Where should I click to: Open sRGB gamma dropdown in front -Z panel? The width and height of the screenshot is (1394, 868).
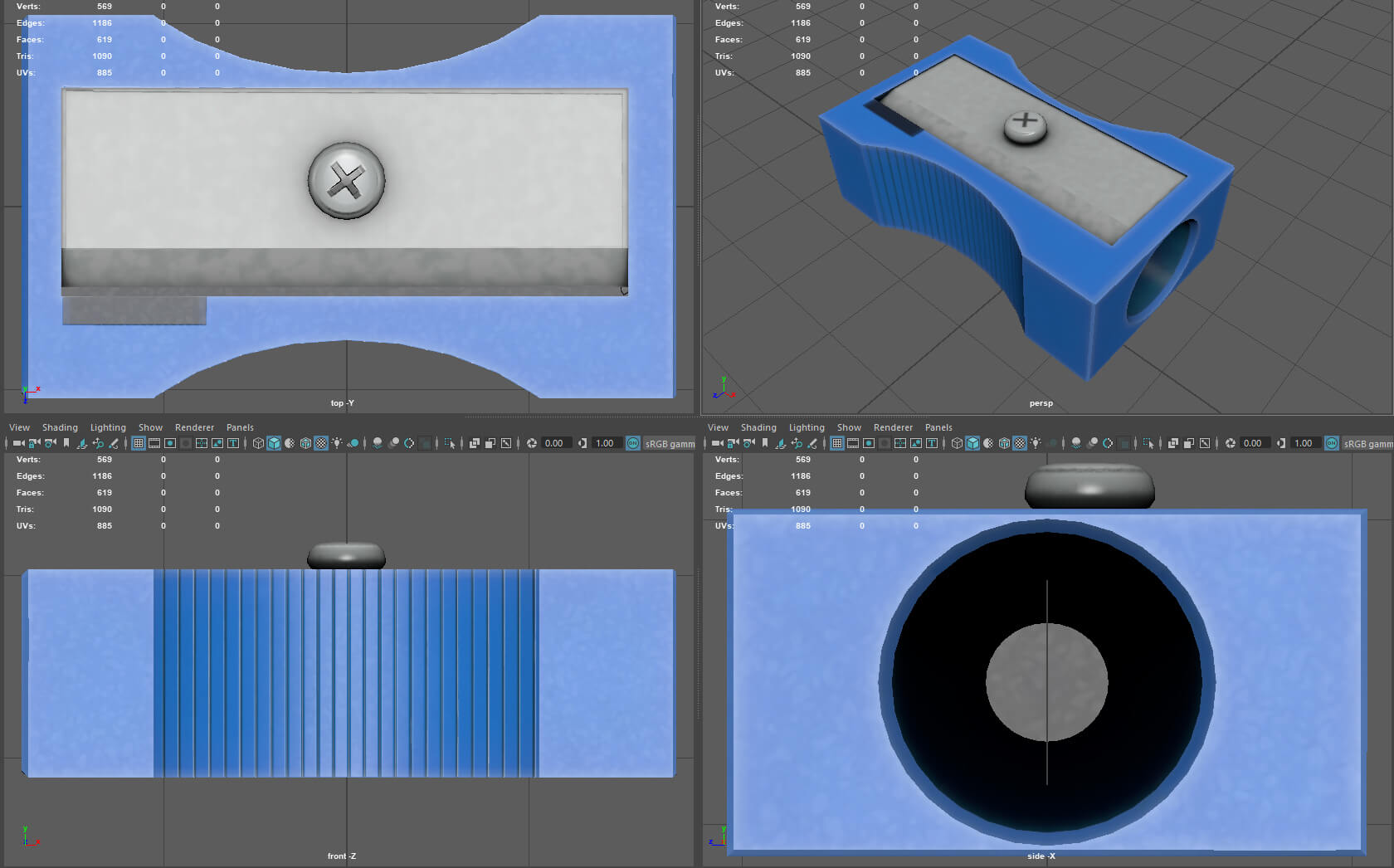[x=670, y=444]
